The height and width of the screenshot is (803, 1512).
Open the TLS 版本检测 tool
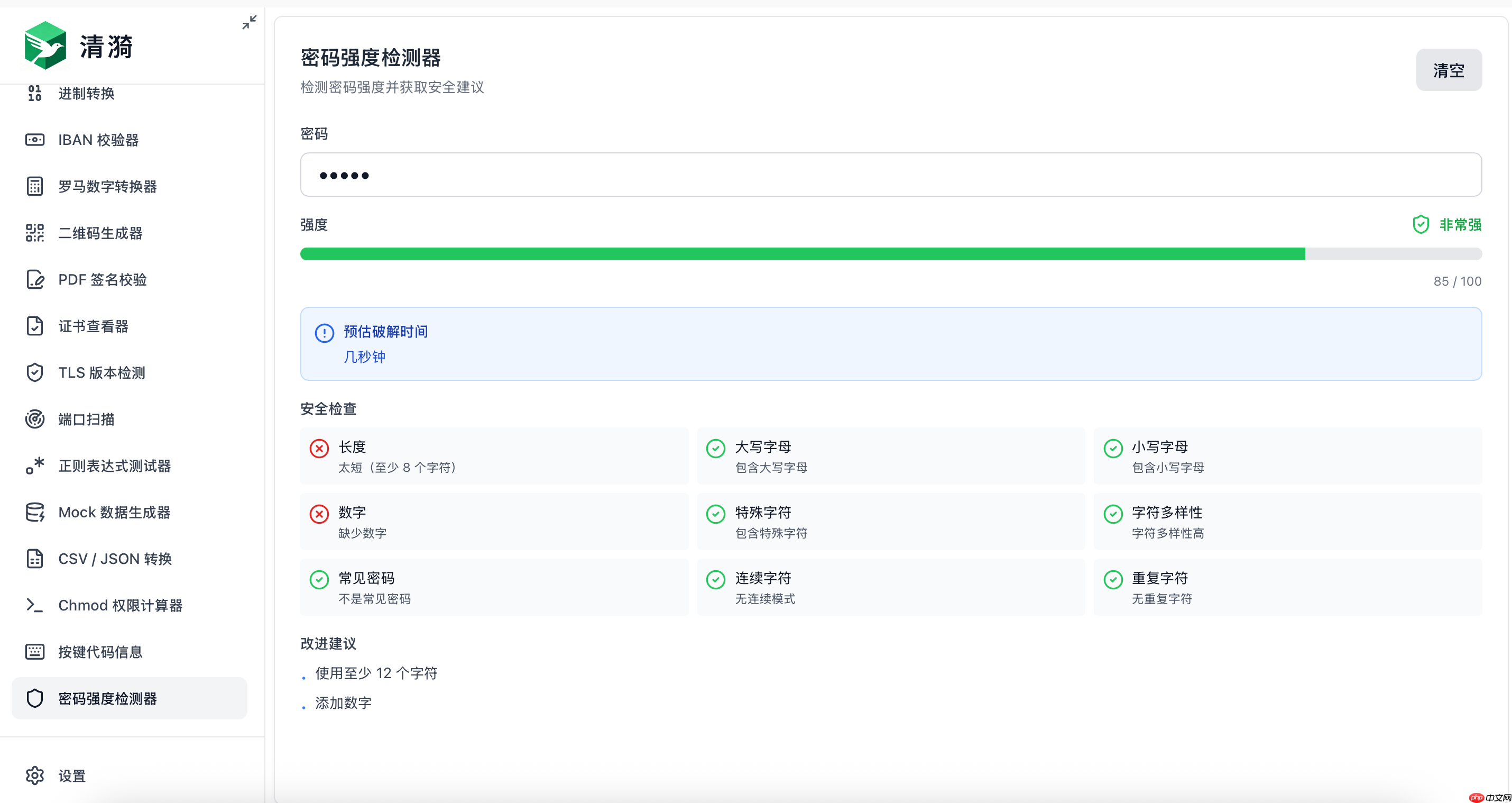click(102, 372)
